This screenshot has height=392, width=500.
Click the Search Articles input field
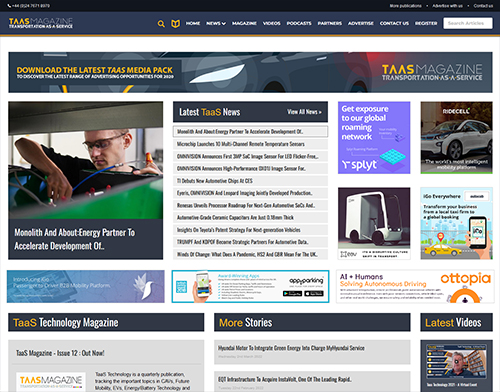coord(468,23)
